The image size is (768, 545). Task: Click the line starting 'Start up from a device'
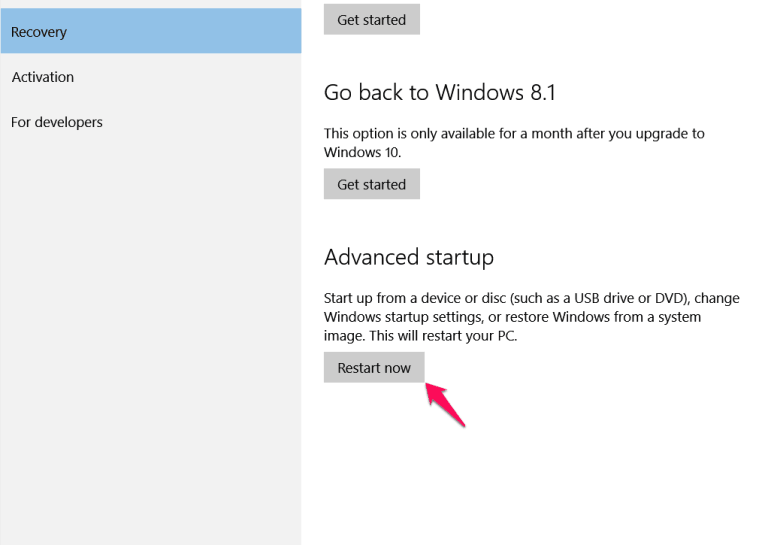pos(531,298)
